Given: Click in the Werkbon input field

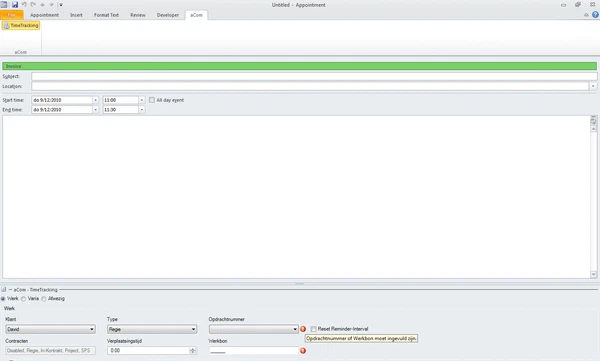Looking at the screenshot, I should tap(254, 350).
